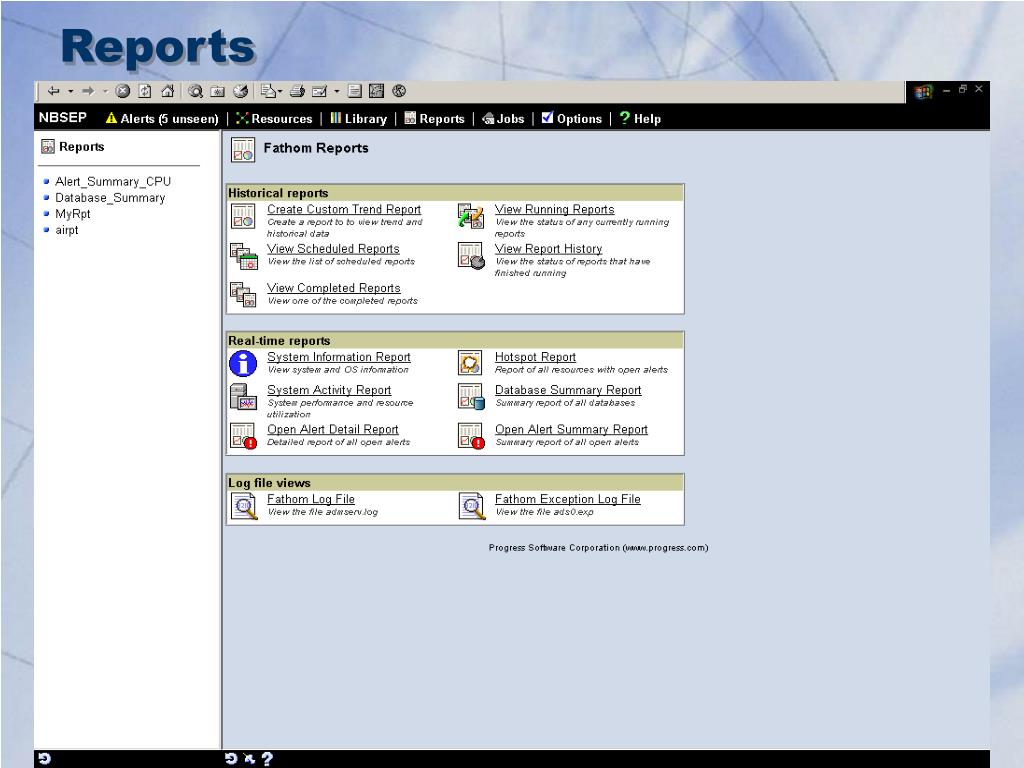Click the Print toolbar icon

click(x=297, y=91)
